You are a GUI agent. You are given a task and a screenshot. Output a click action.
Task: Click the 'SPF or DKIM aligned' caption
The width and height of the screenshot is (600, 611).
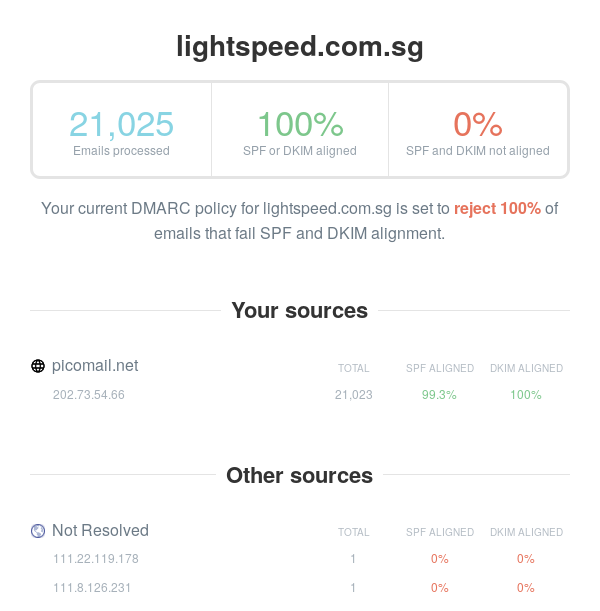pyautogui.click(x=300, y=151)
